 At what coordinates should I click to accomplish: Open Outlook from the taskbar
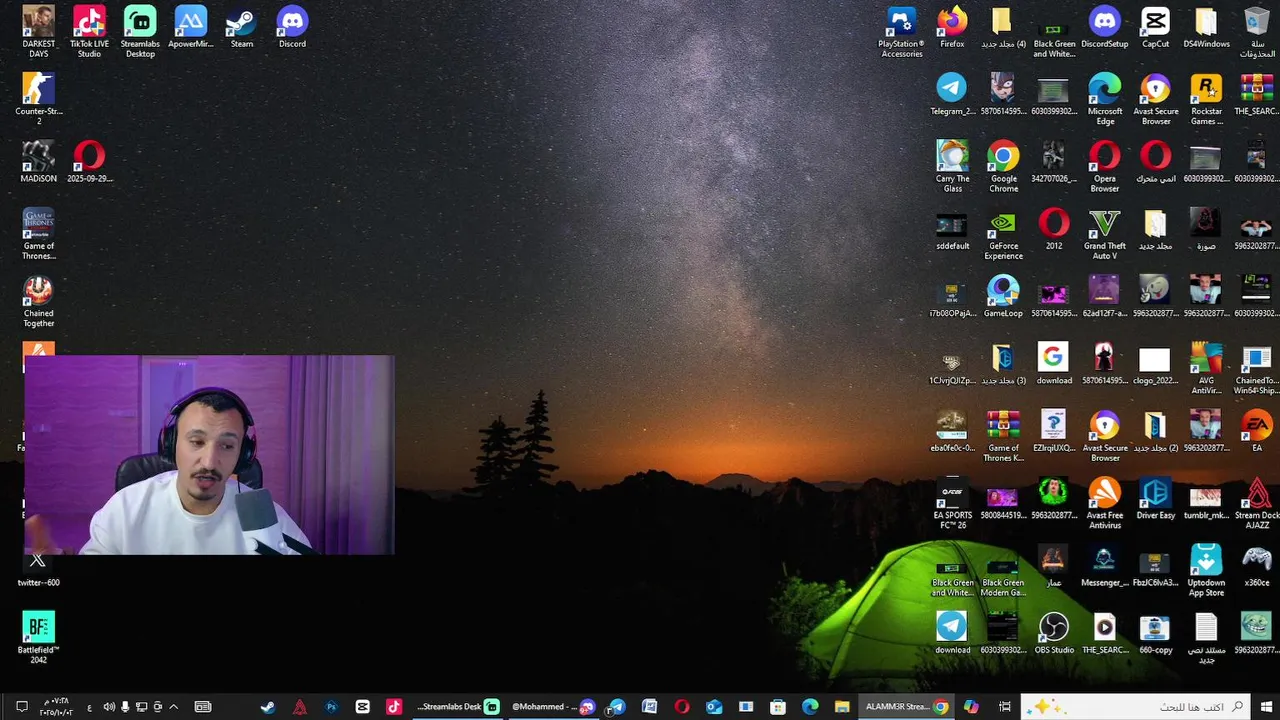coord(714,707)
